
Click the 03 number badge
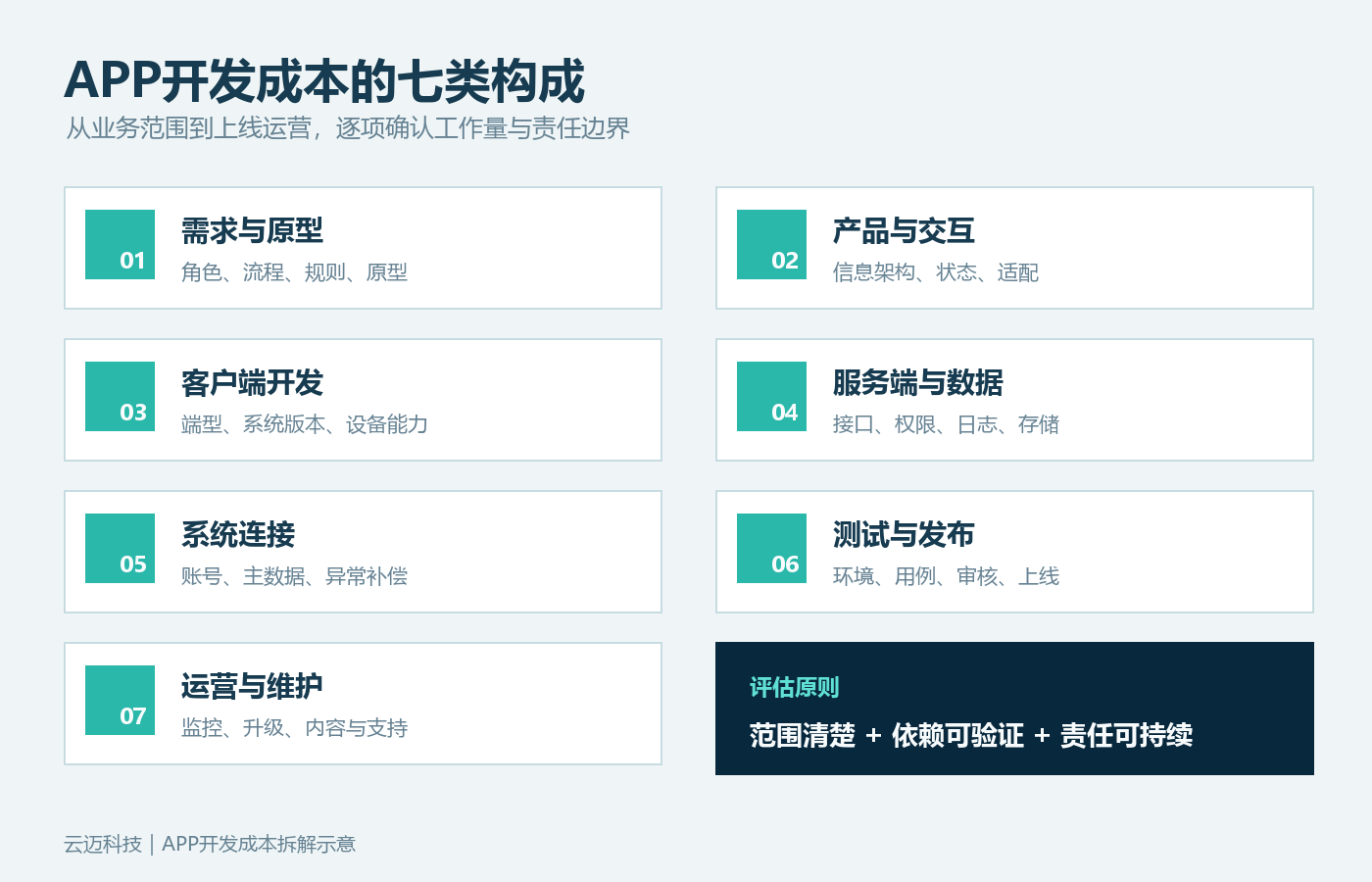pyautogui.click(x=120, y=396)
